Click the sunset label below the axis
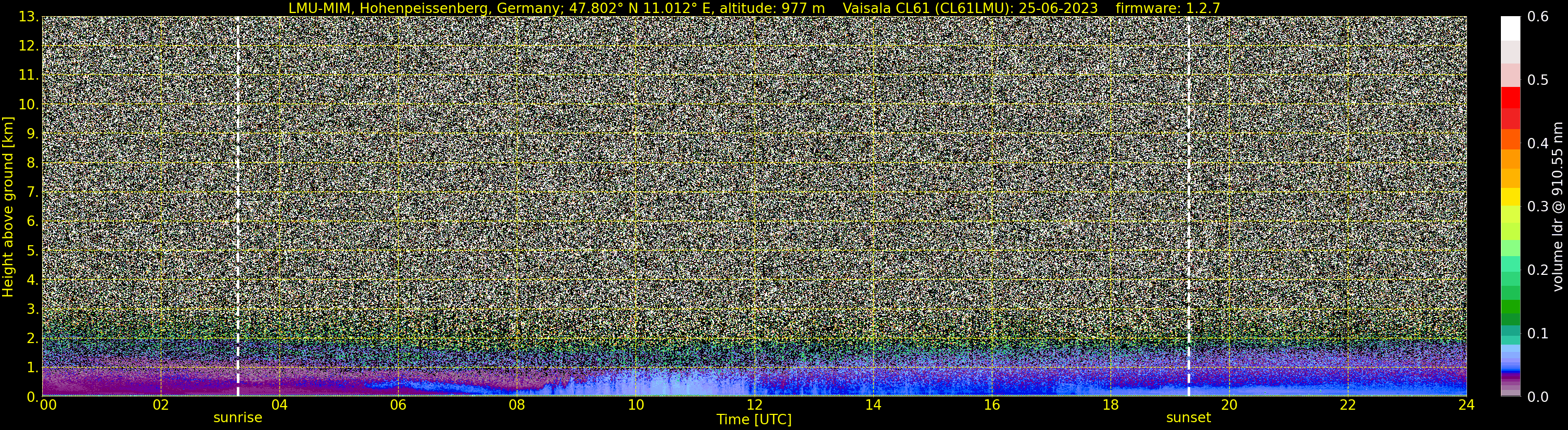This screenshot has width=1568, height=430. coord(1188,418)
